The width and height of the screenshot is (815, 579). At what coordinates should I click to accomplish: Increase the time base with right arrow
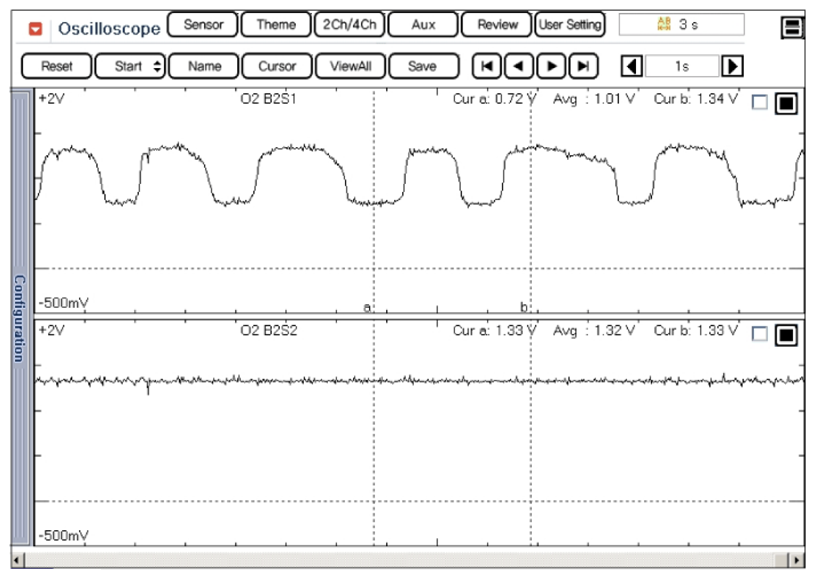point(733,67)
